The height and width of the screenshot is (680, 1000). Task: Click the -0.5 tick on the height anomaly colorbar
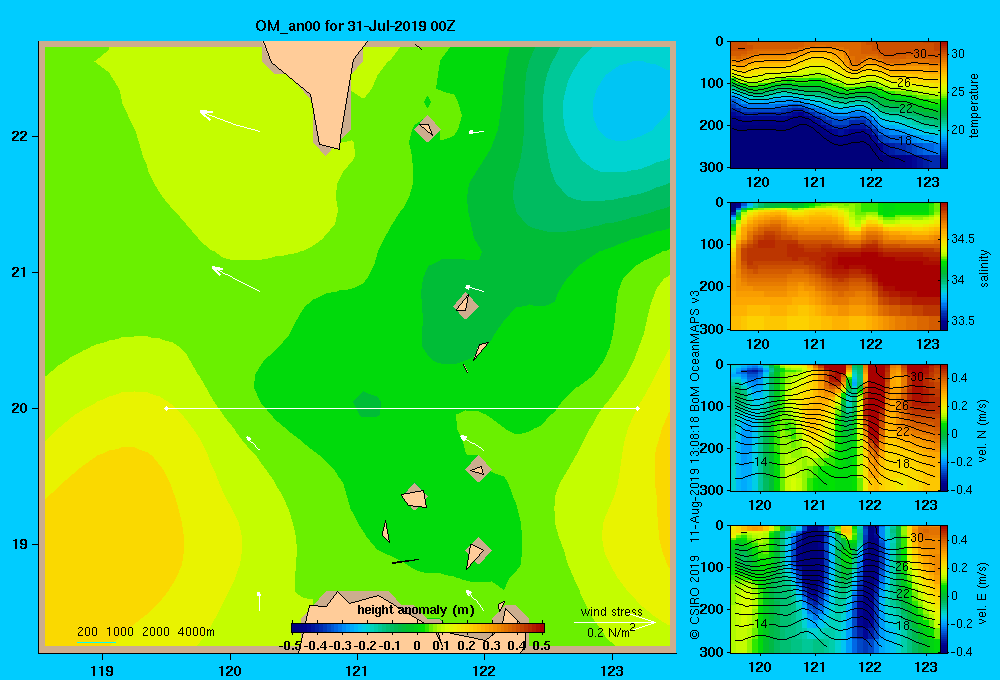click(290, 646)
